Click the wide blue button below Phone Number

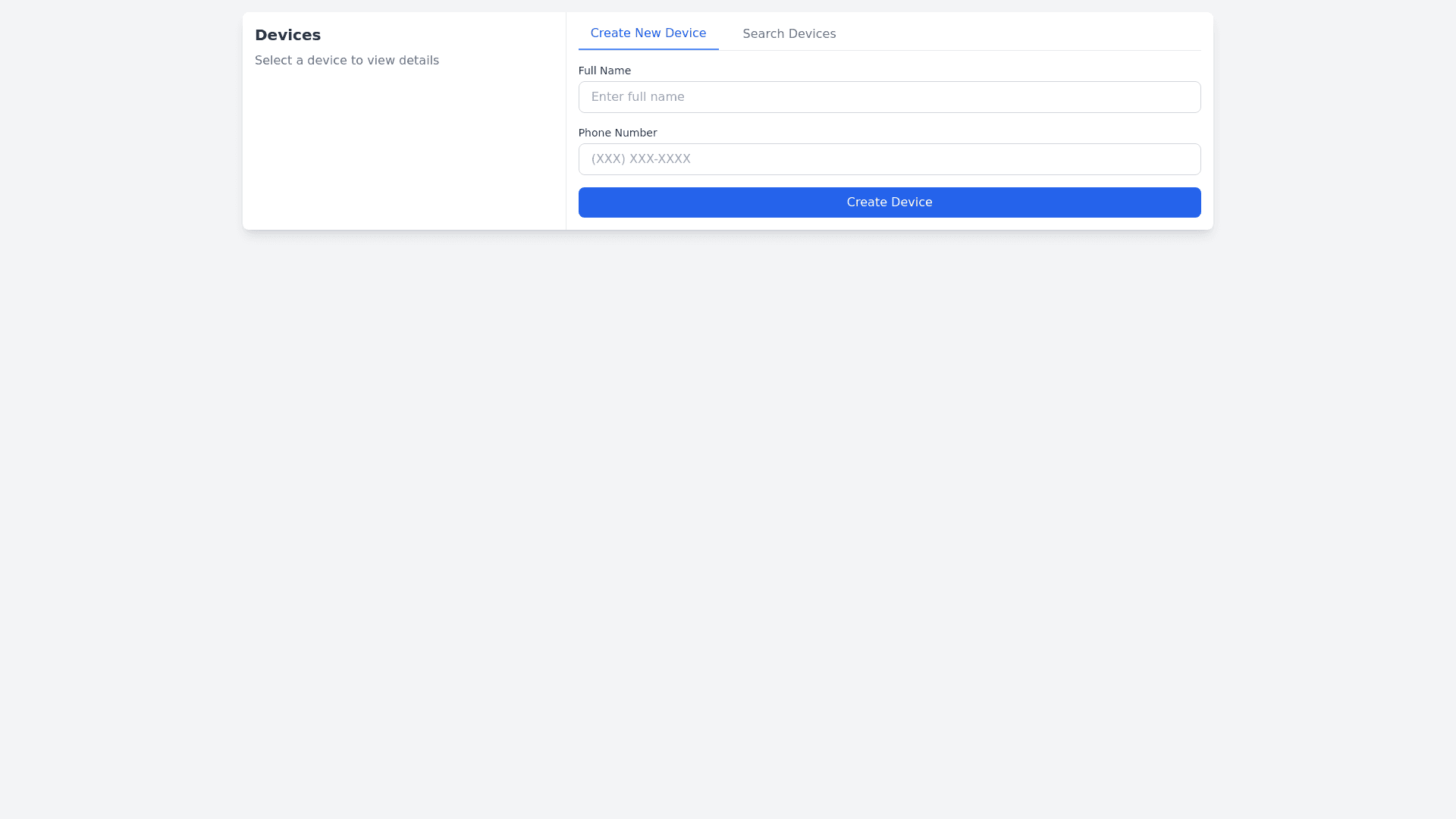(x=889, y=202)
